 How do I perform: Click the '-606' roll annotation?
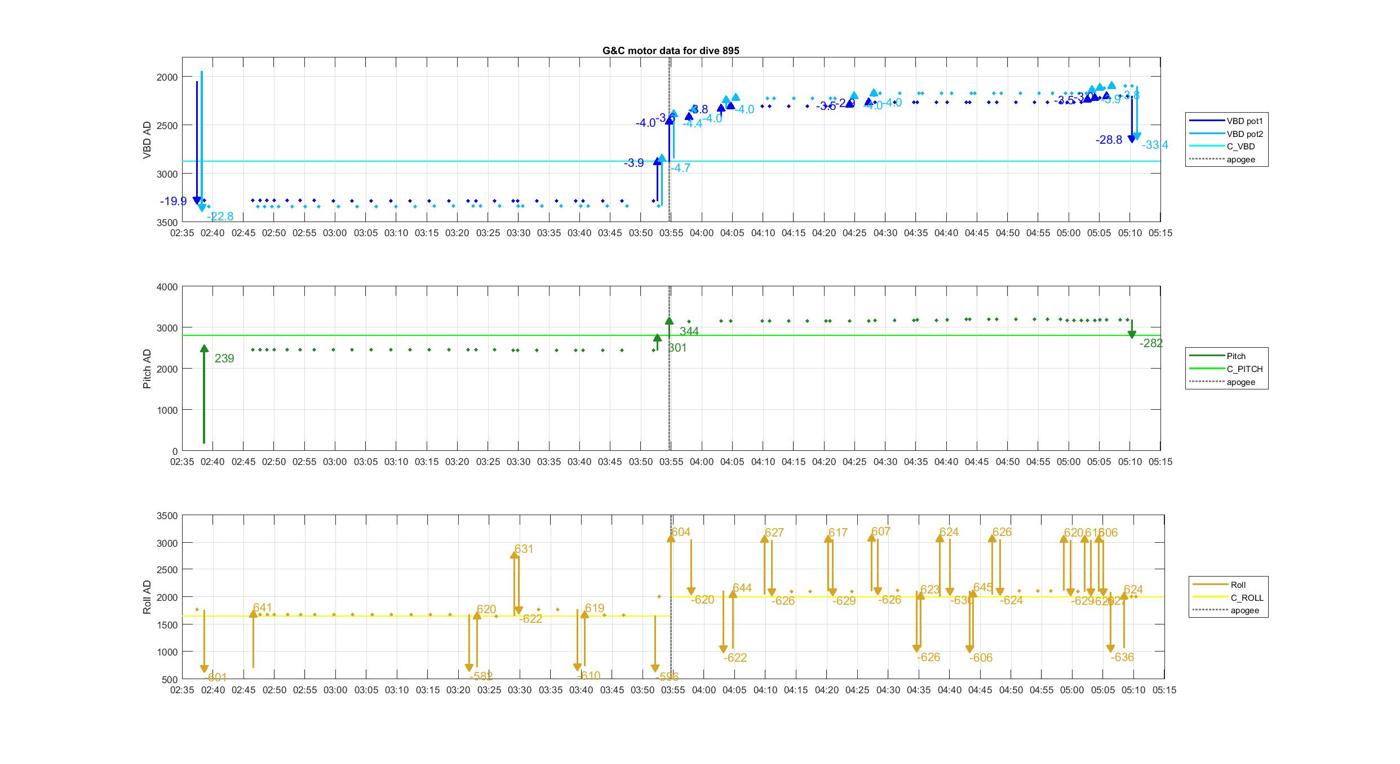point(981,658)
